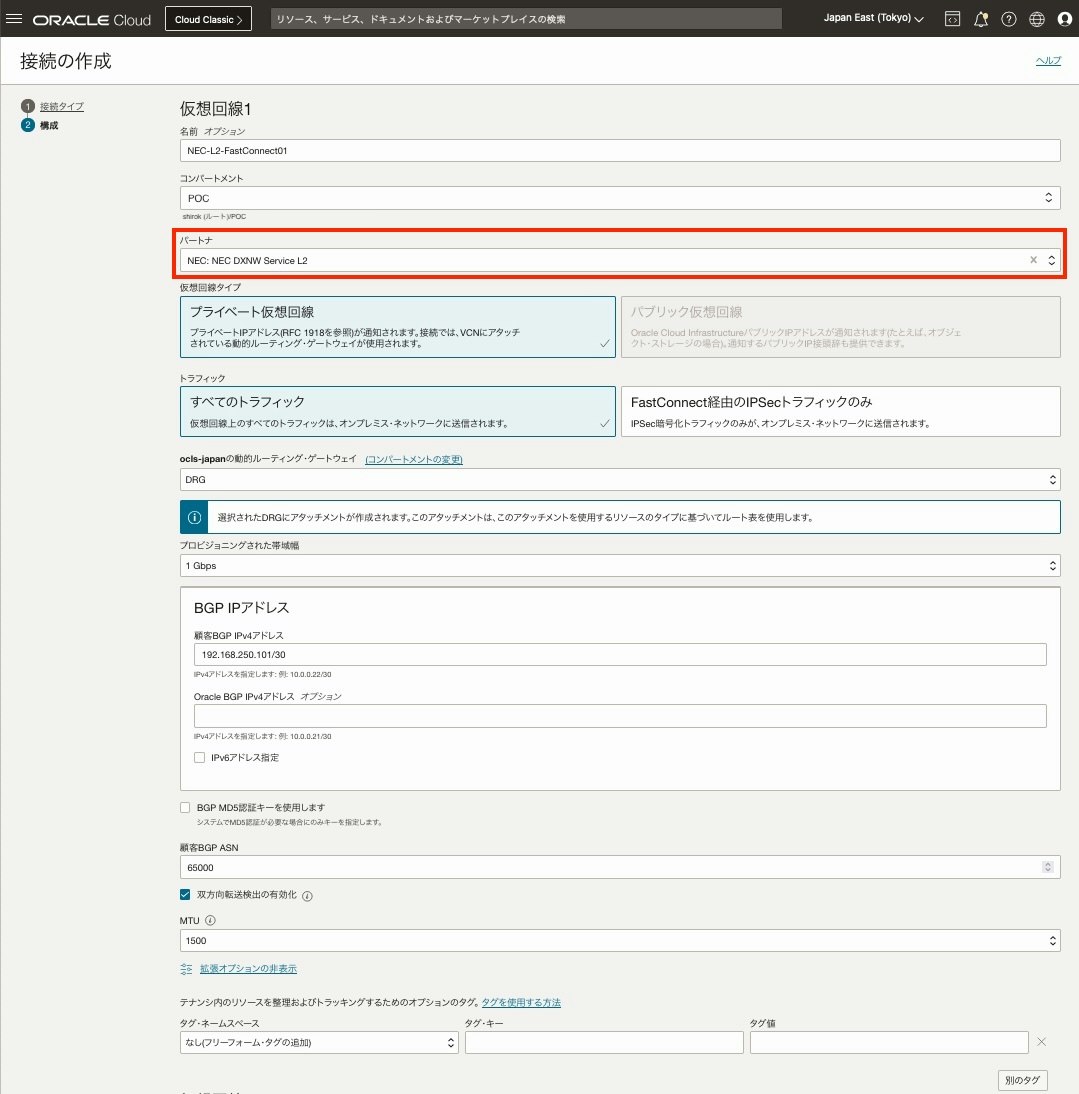Open the notifications bell icon
The height and width of the screenshot is (1094, 1079).
point(981,19)
